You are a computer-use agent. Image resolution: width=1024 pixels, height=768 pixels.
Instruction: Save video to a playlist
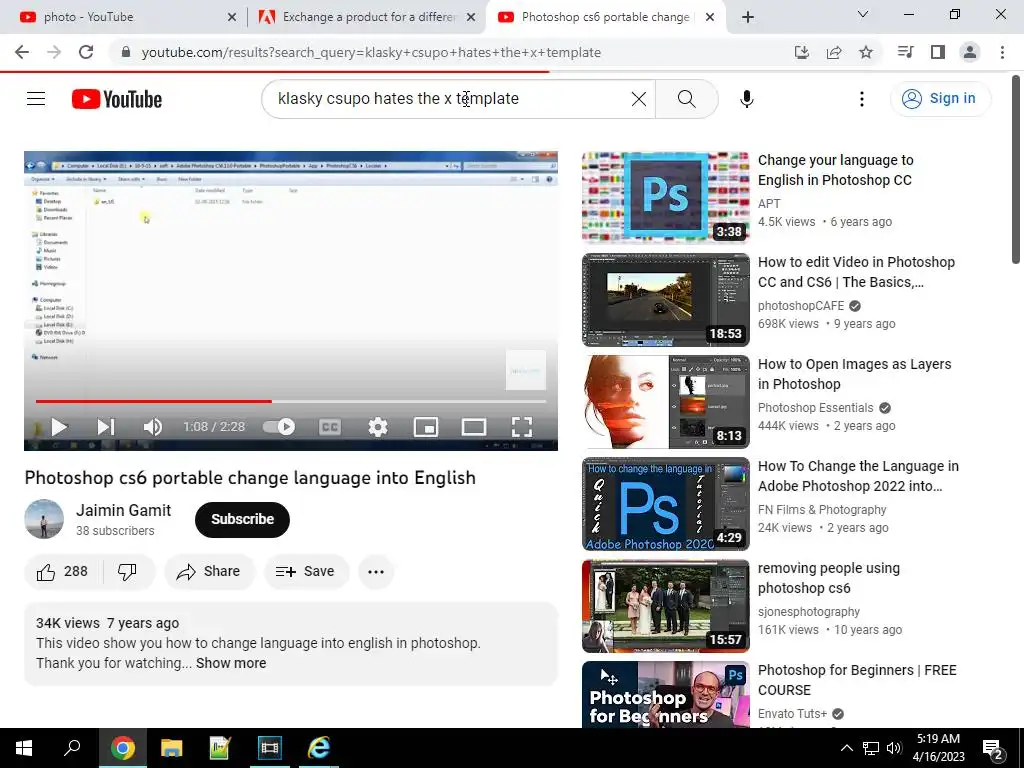click(x=306, y=571)
